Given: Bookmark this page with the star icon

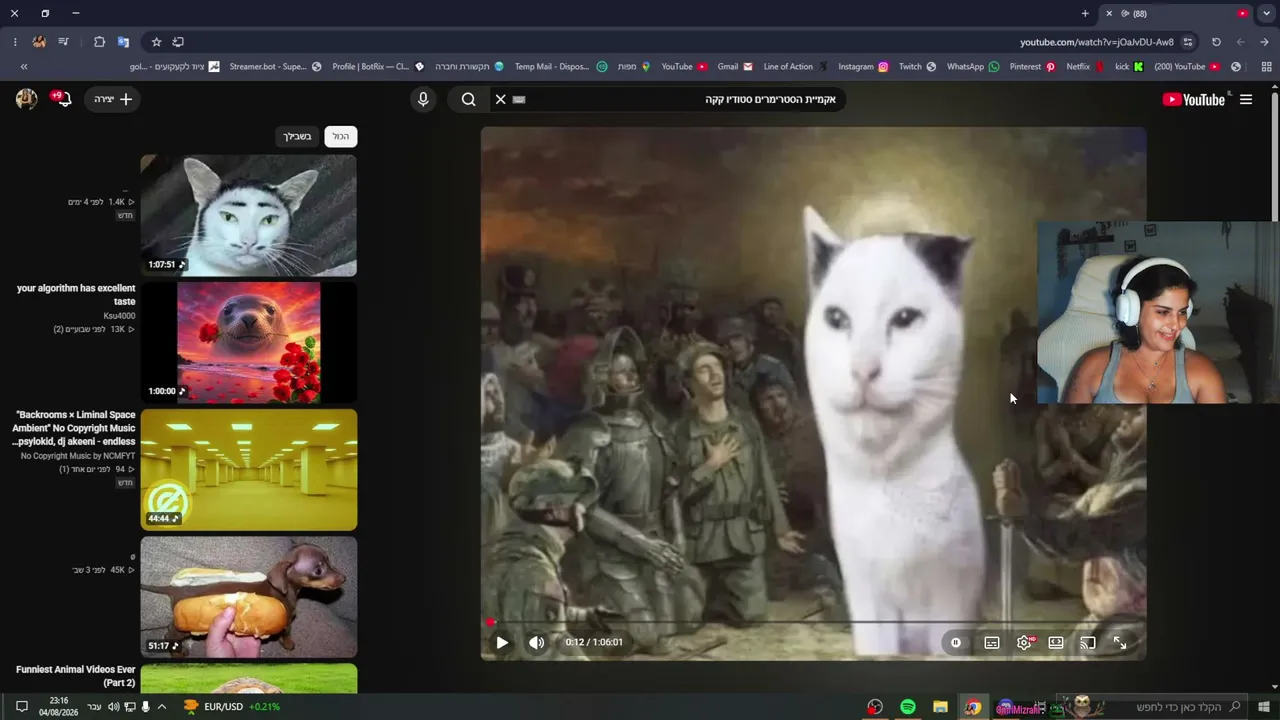Looking at the screenshot, I should (156, 42).
